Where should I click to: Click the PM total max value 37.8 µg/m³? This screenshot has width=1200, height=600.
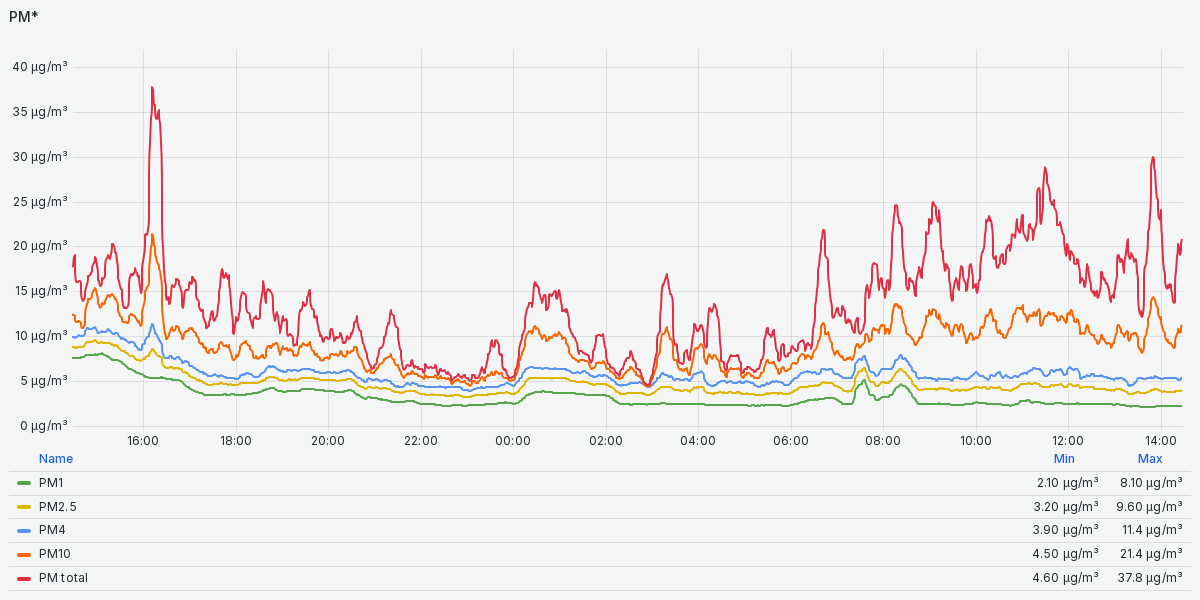(x=1149, y=578)
